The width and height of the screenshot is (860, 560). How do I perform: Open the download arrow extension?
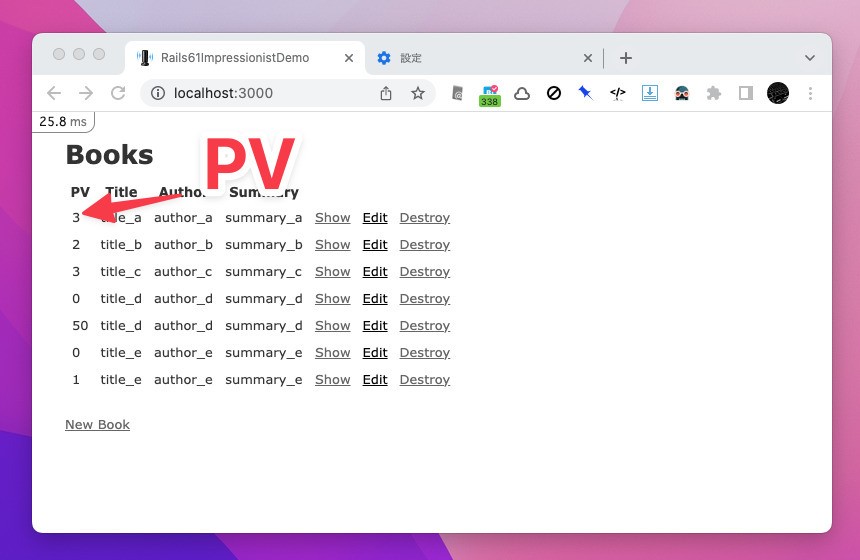tap(650, 93)
